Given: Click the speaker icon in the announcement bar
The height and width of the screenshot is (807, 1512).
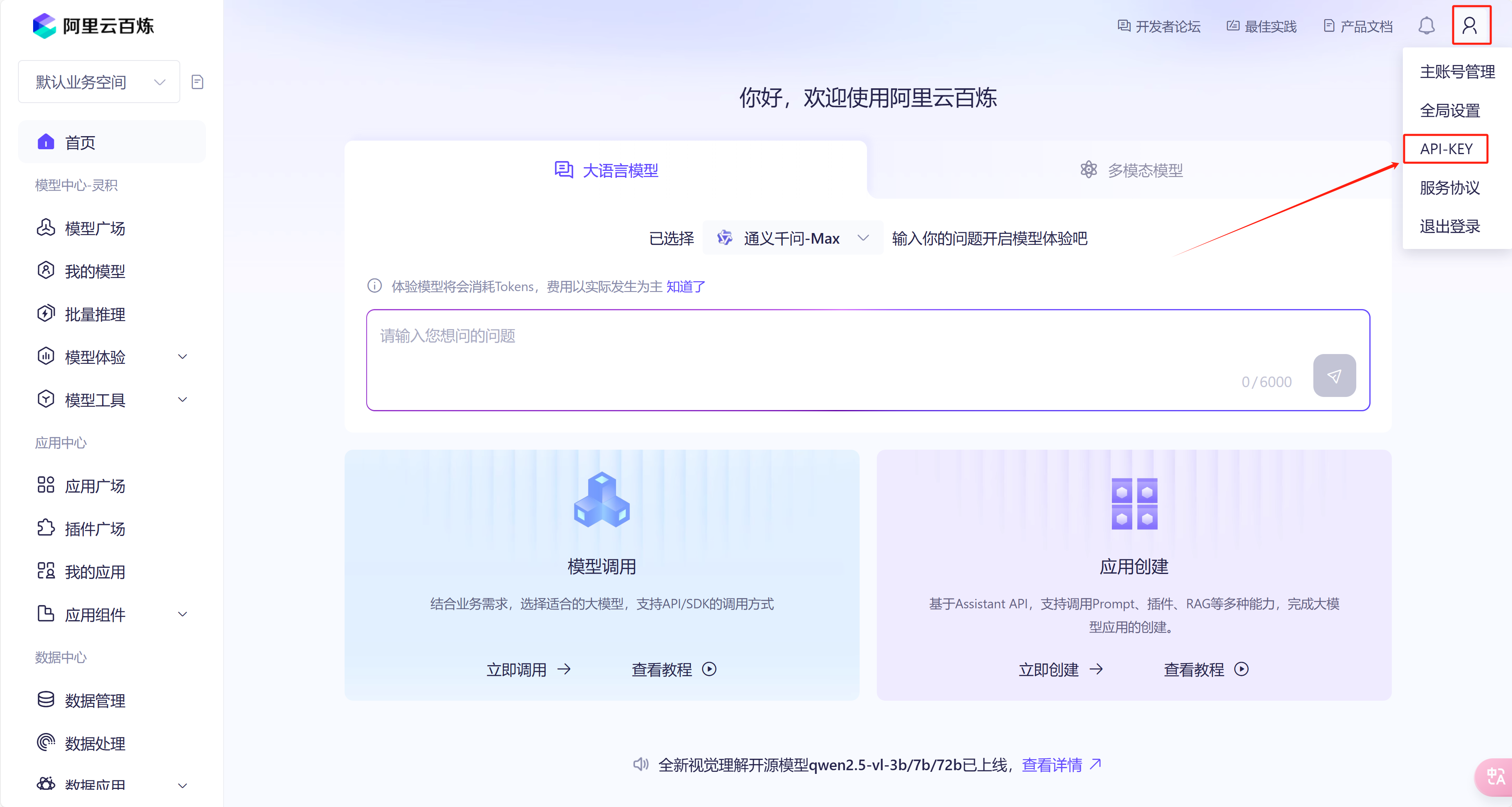Looking at the screenshot, I should [641, 764].
